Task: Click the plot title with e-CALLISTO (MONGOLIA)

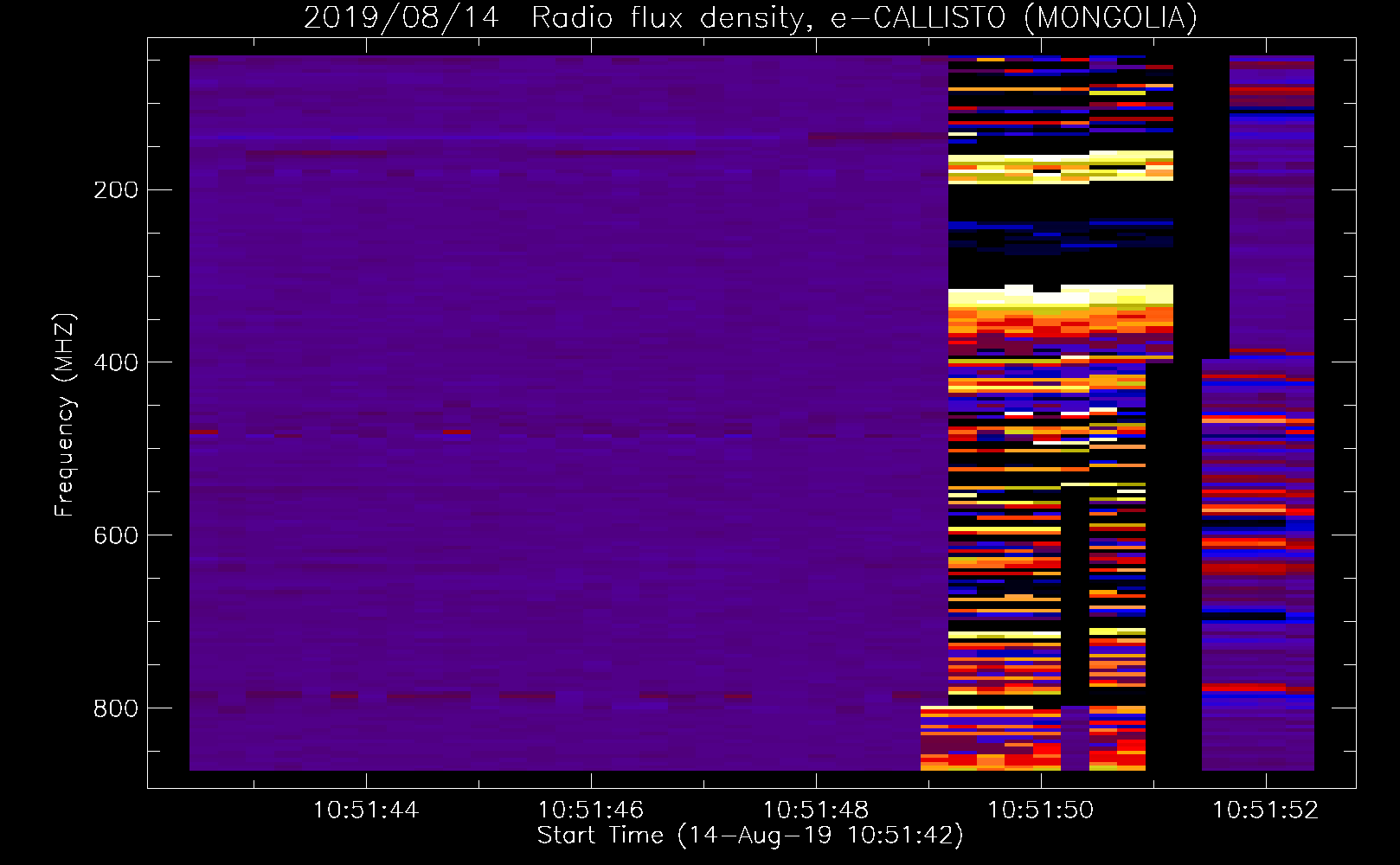Action: 750,17
